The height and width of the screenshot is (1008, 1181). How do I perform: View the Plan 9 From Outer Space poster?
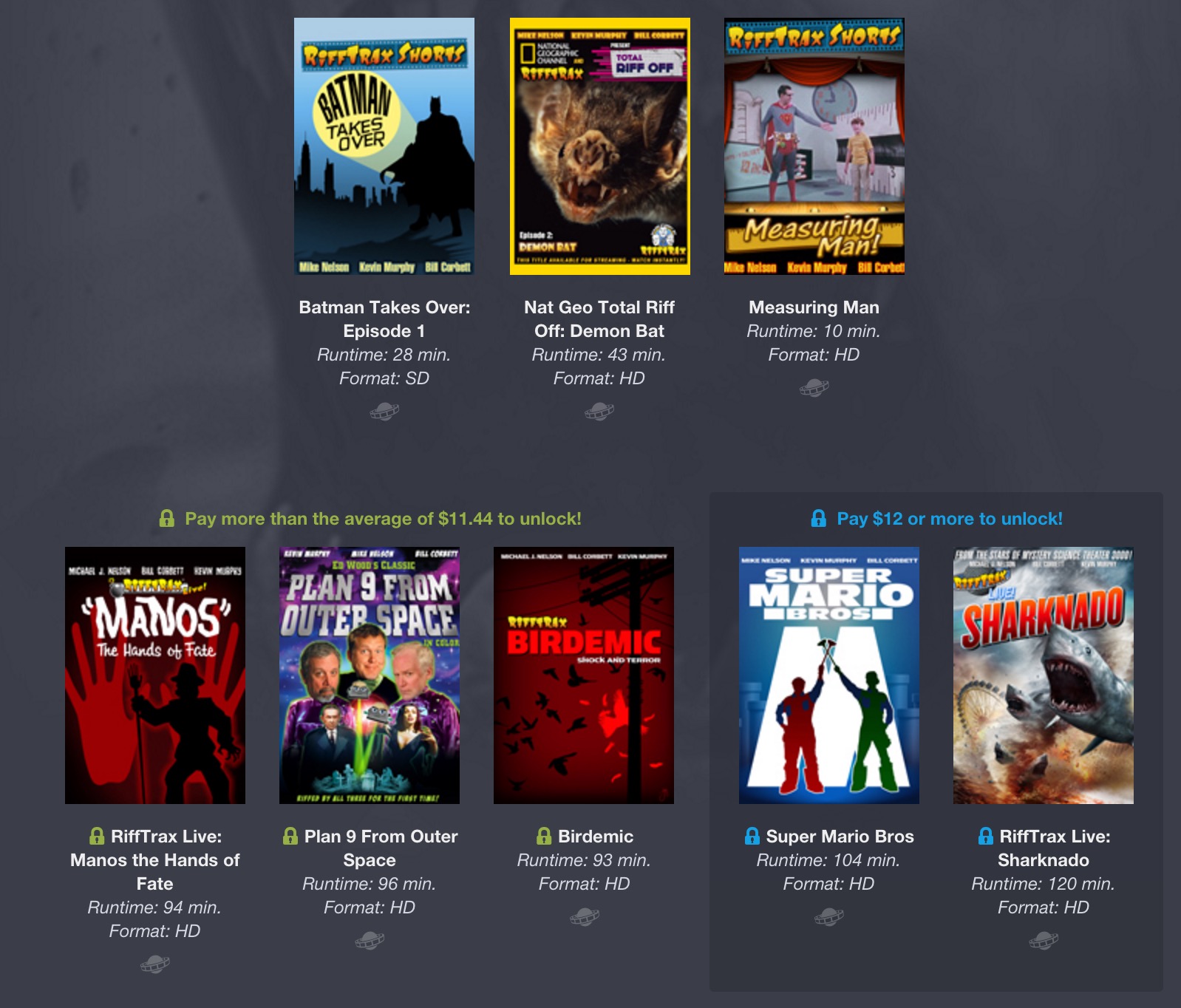pyautogui.click(x=370, y=675)
